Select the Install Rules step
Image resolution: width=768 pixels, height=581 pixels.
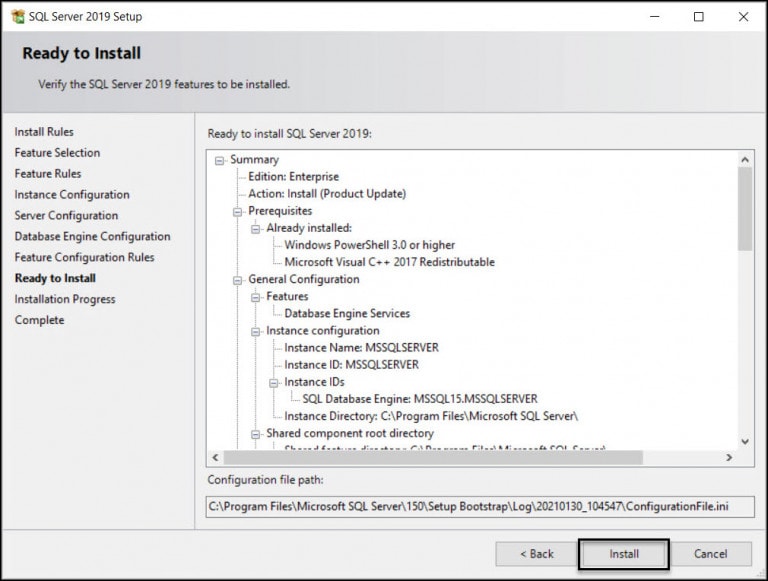[44, 132]
